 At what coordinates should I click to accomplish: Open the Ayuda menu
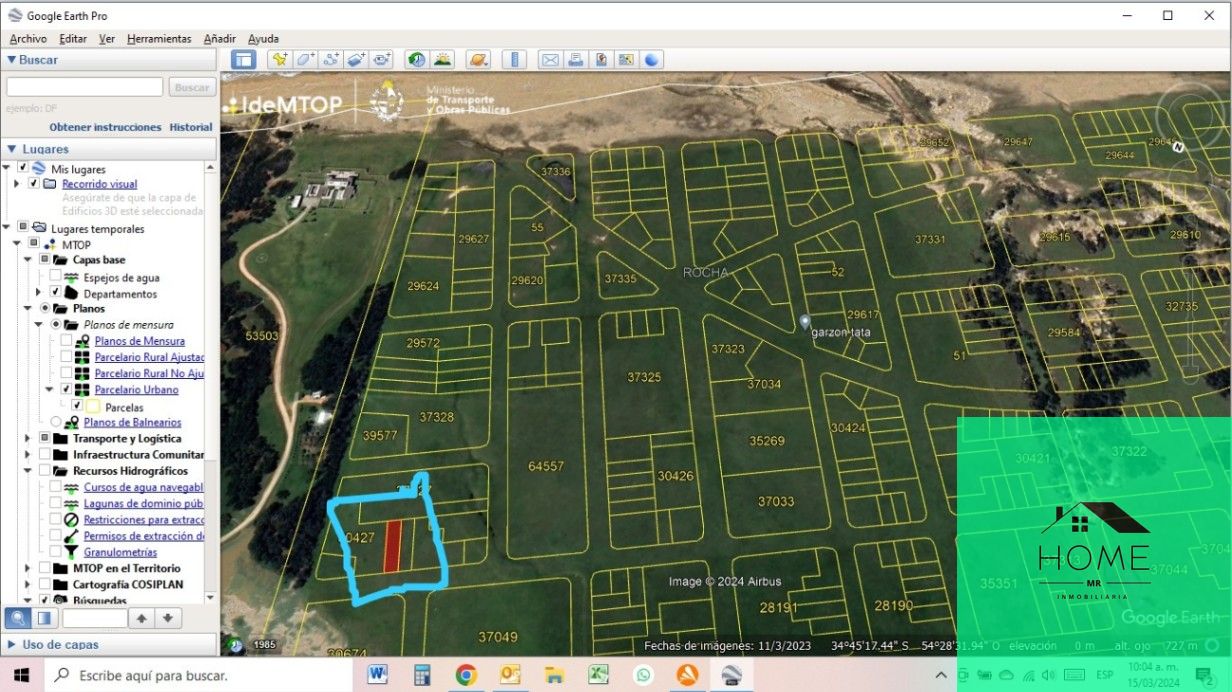click(x=263, y=38)
